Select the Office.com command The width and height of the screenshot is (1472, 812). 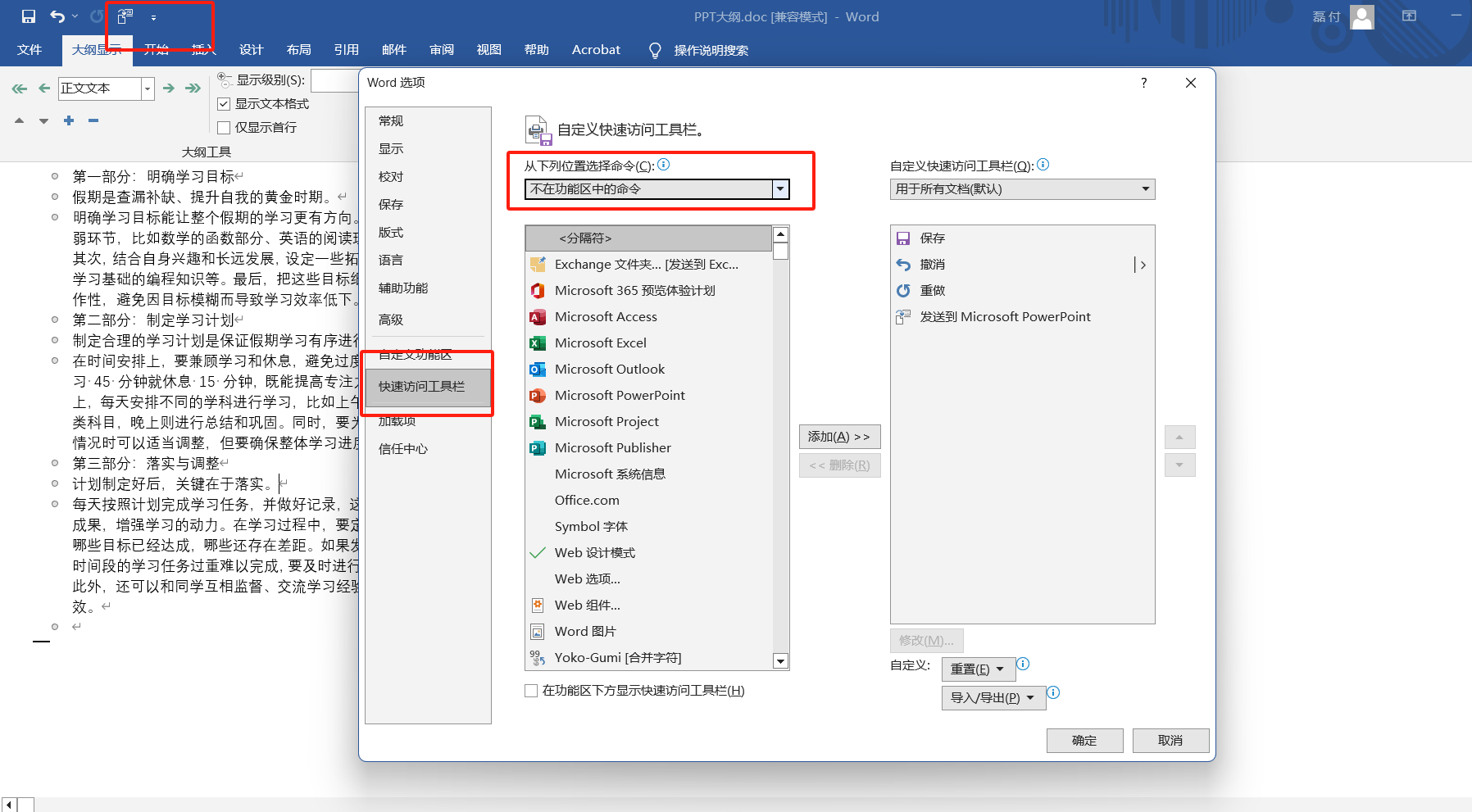pos(649,501)
